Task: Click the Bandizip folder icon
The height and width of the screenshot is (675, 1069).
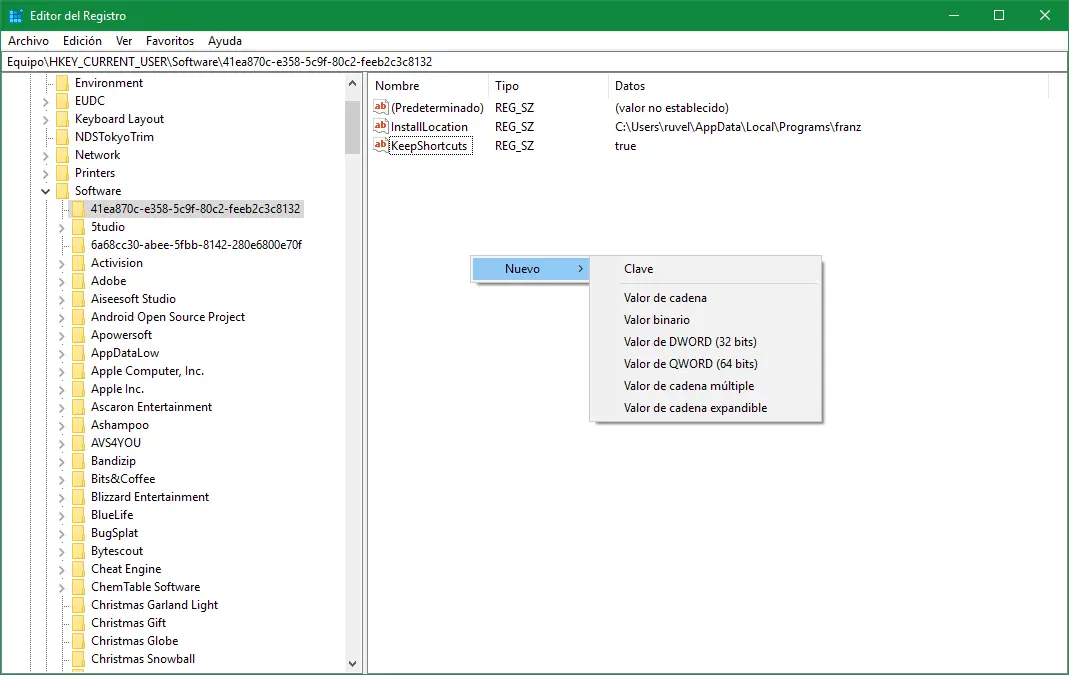Action: tap(78, 461)
